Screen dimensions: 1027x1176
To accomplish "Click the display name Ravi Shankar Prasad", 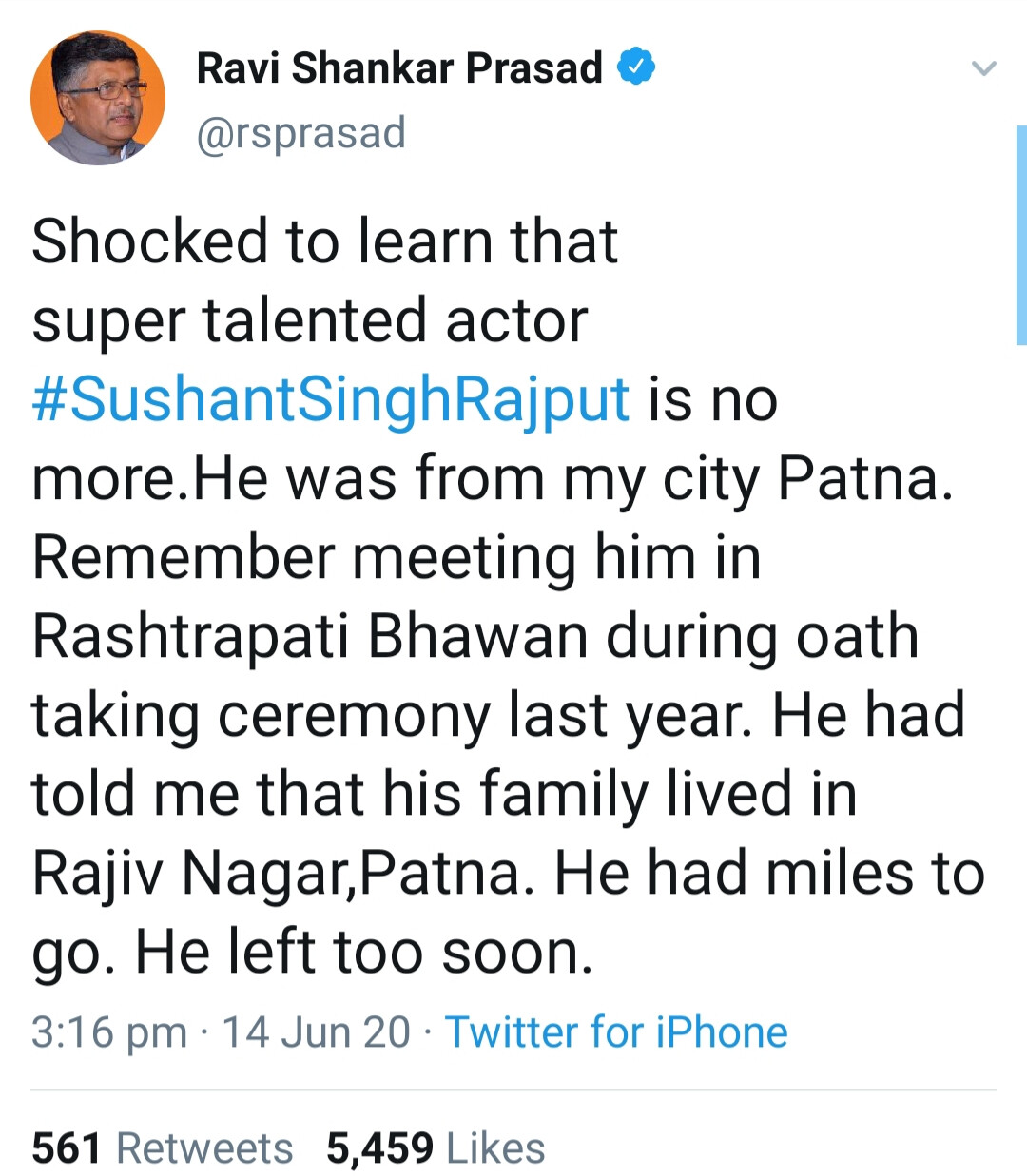I will coord(399,68).
